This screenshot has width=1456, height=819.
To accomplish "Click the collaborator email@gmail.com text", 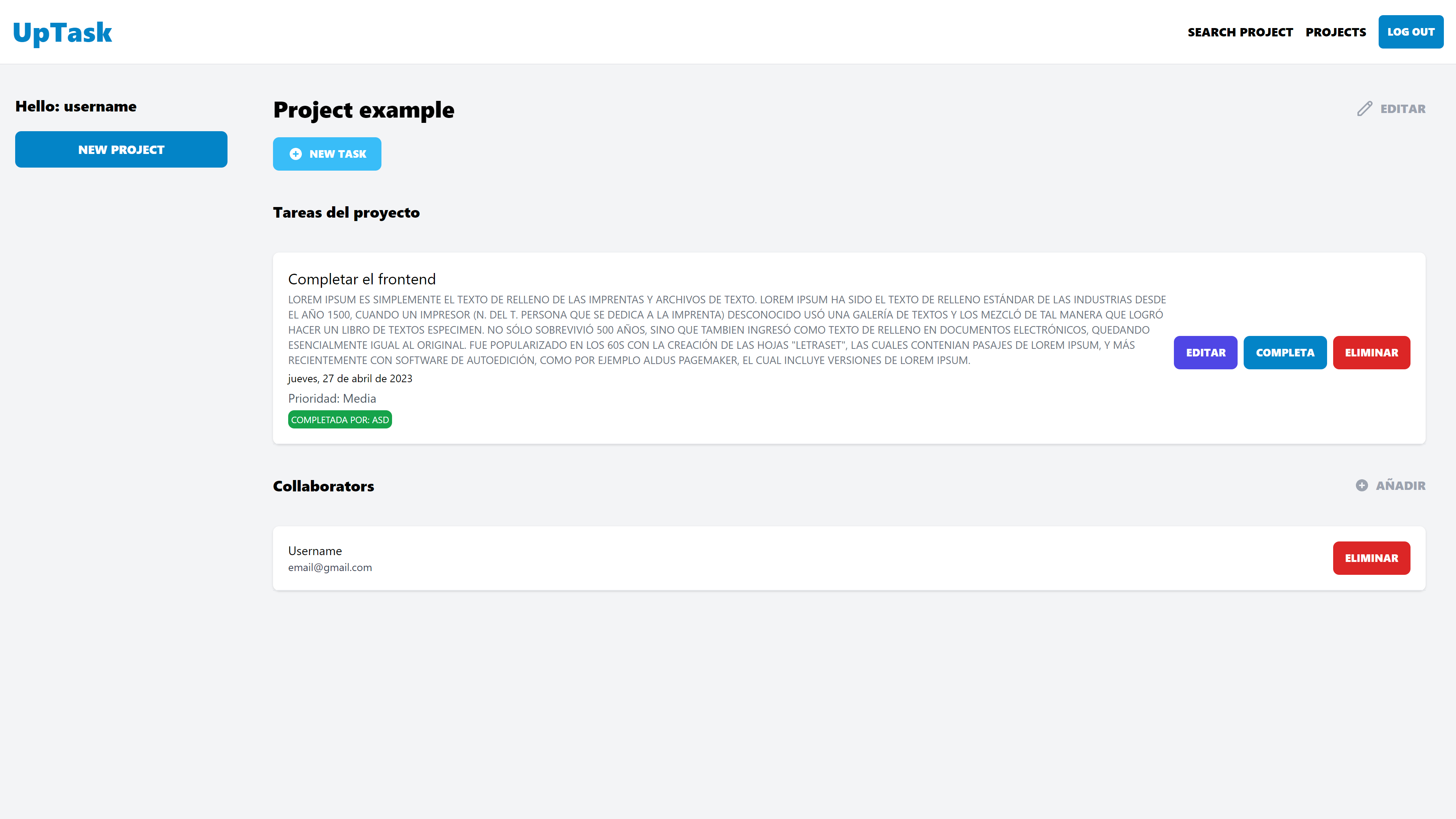I will click(330, 568).
